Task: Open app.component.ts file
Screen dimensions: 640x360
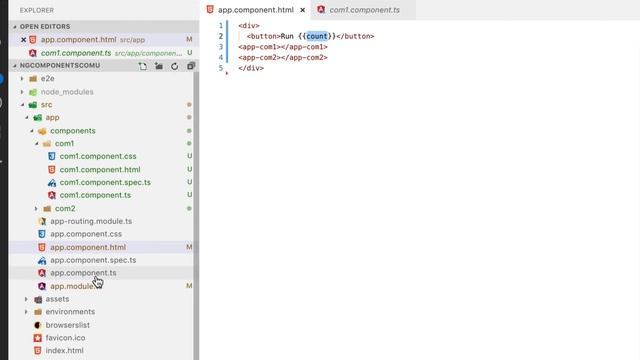Action: coord(83,273)
